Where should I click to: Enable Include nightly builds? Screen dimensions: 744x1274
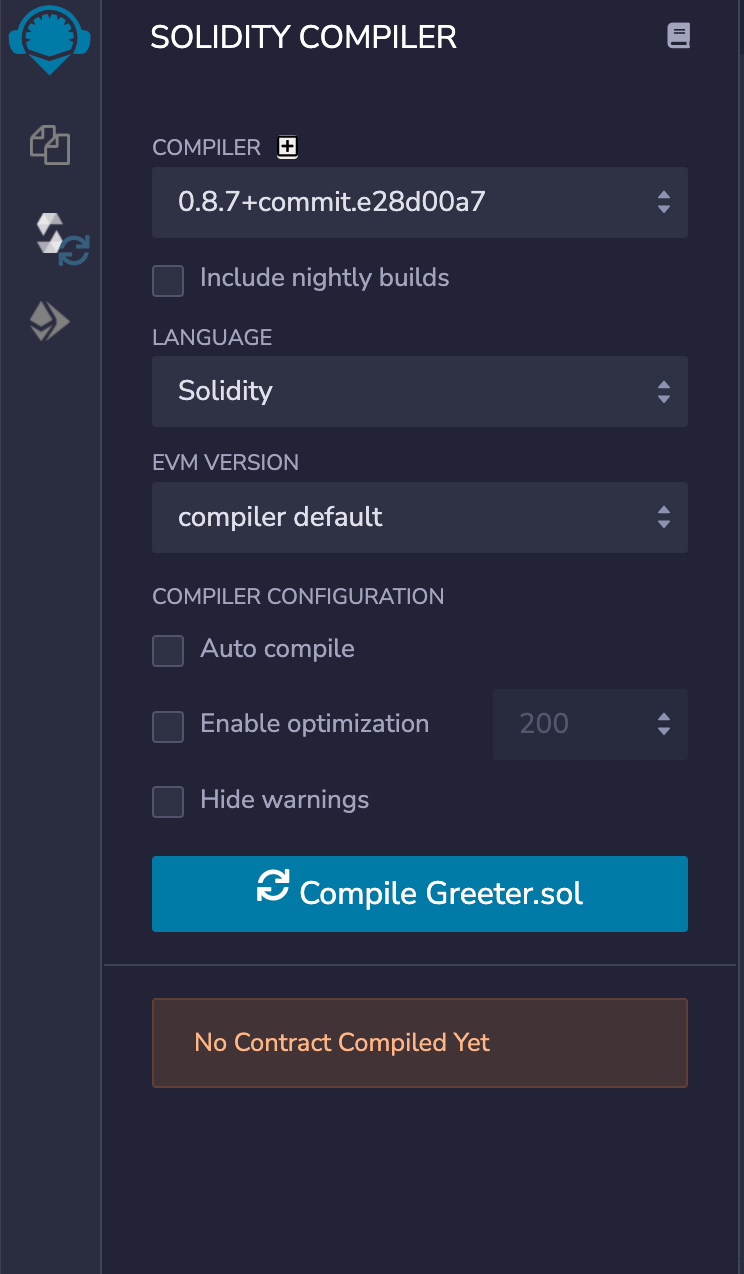pyautogui.click(x=168, y=281)
